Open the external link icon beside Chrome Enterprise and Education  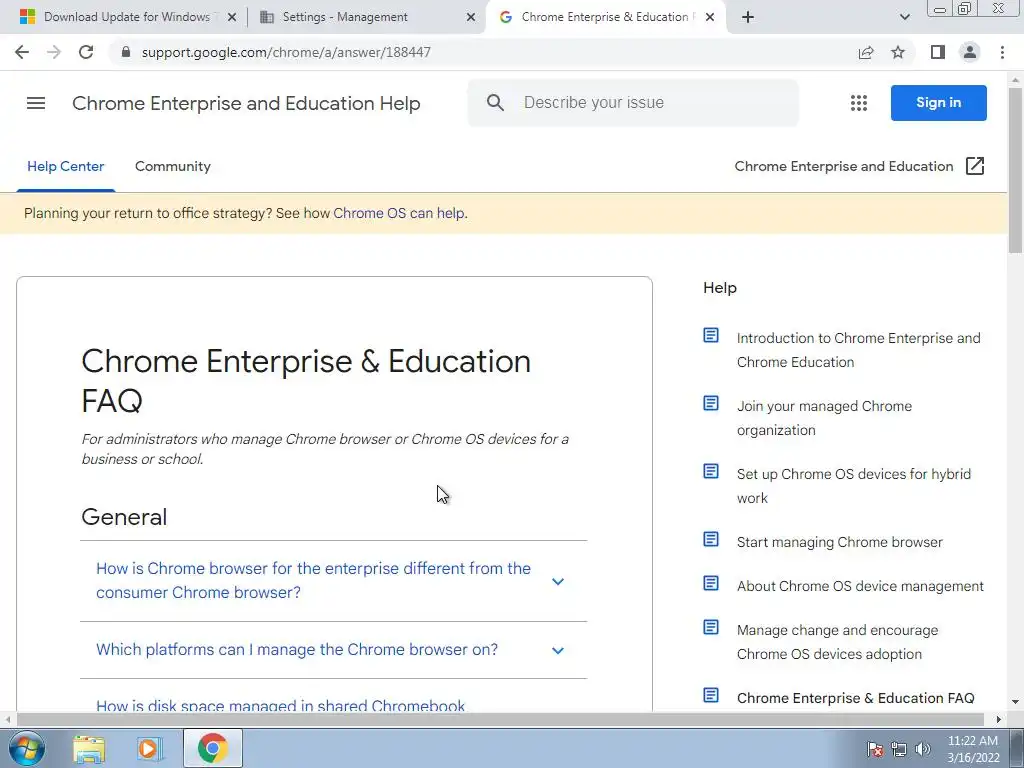pyautogui.click(x=974, y=167)
